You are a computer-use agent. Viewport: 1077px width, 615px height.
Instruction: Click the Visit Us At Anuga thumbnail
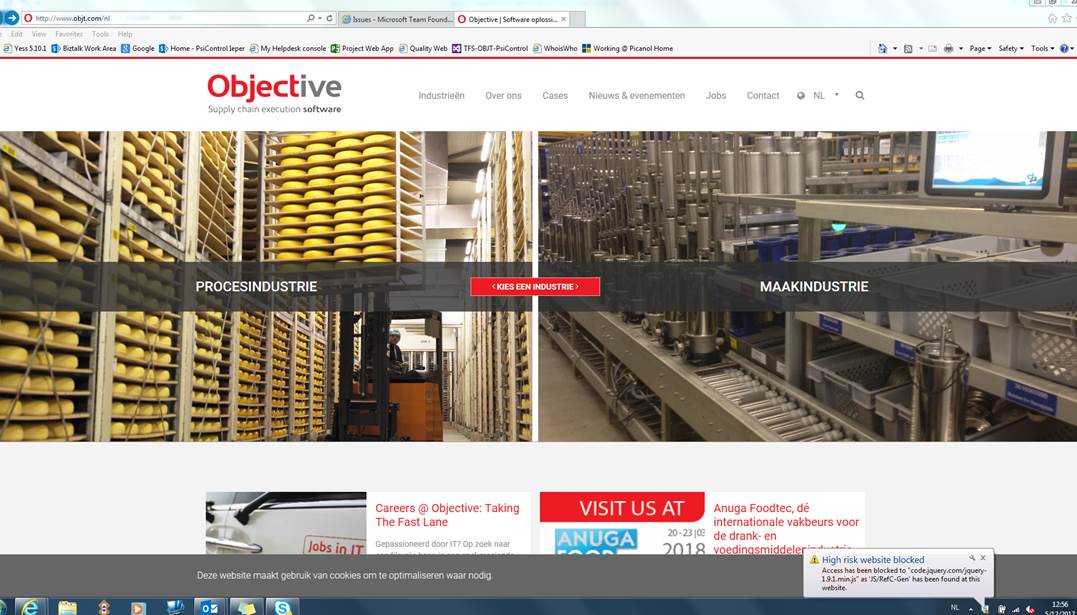point(622,524)
